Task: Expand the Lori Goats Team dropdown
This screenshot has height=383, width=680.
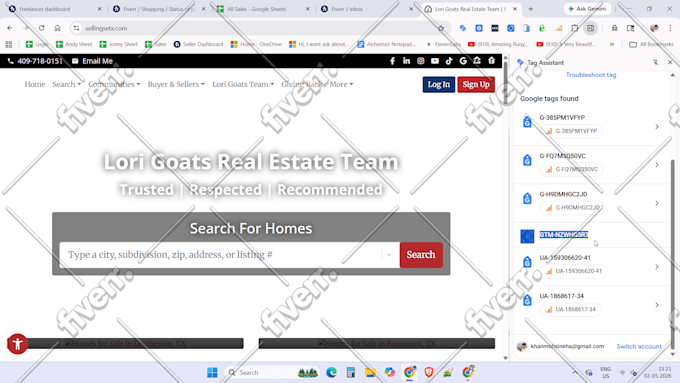Action: click(243, 84)
